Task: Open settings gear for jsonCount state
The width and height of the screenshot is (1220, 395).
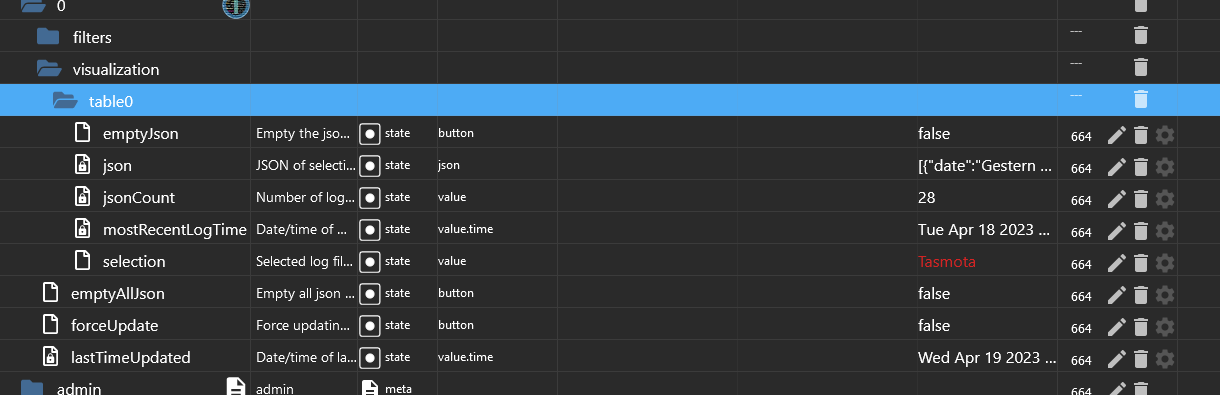Action: click(x=1164, y=199)
